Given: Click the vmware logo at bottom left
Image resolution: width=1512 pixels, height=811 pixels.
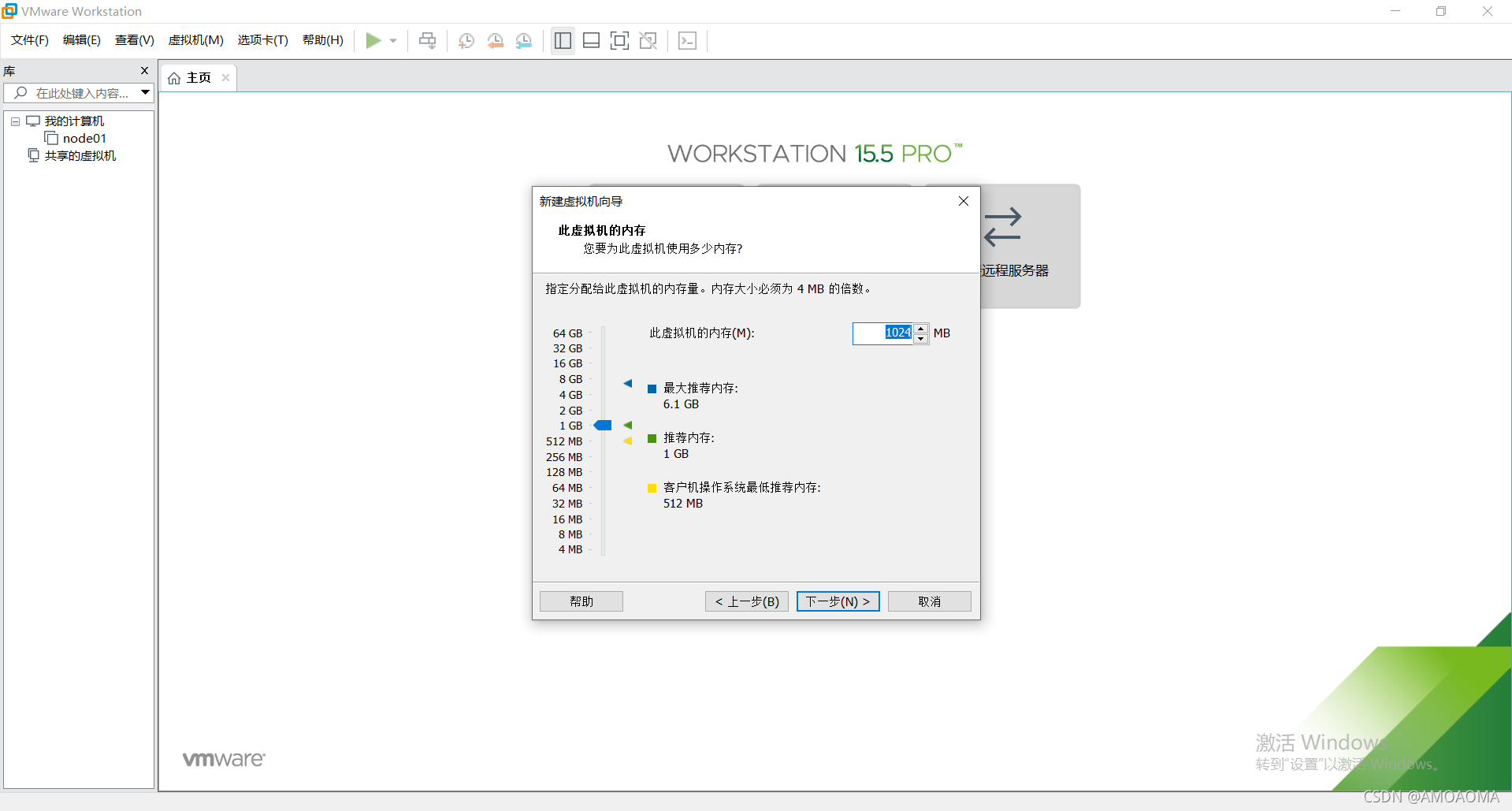Looking at the screenshot, I should click(x=224, y=759).
